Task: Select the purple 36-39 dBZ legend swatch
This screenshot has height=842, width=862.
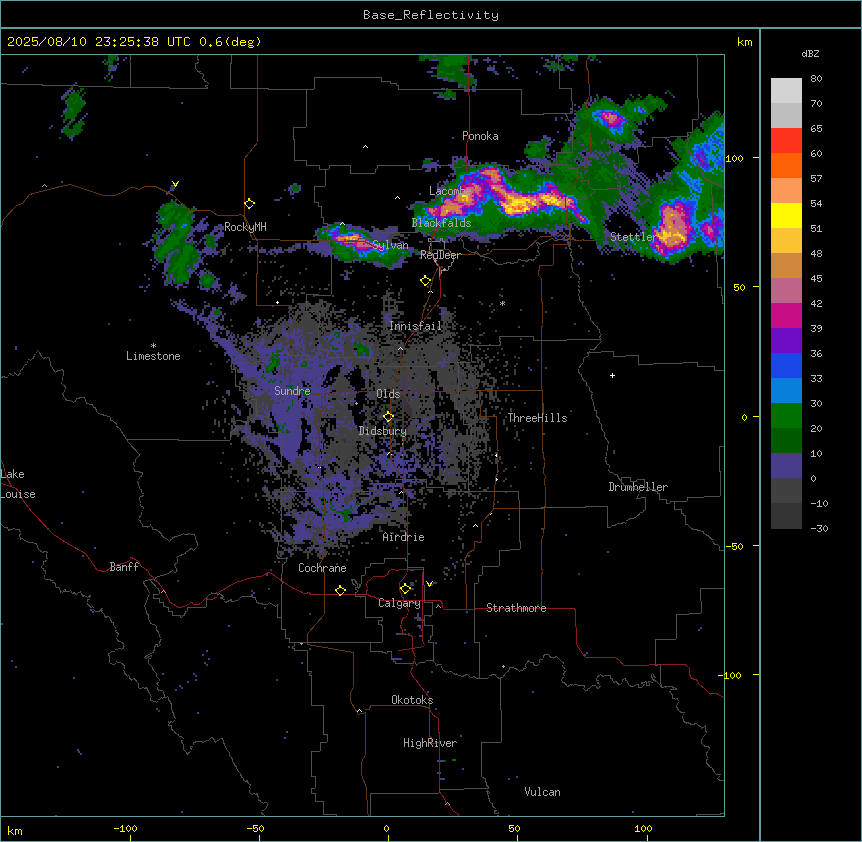Action: tap(786, 341)
